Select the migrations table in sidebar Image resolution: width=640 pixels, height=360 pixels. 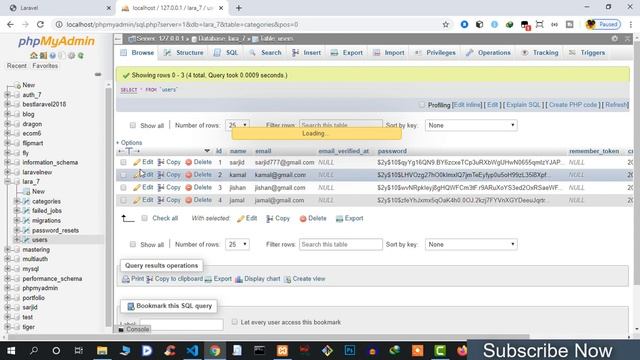(46, 220)
